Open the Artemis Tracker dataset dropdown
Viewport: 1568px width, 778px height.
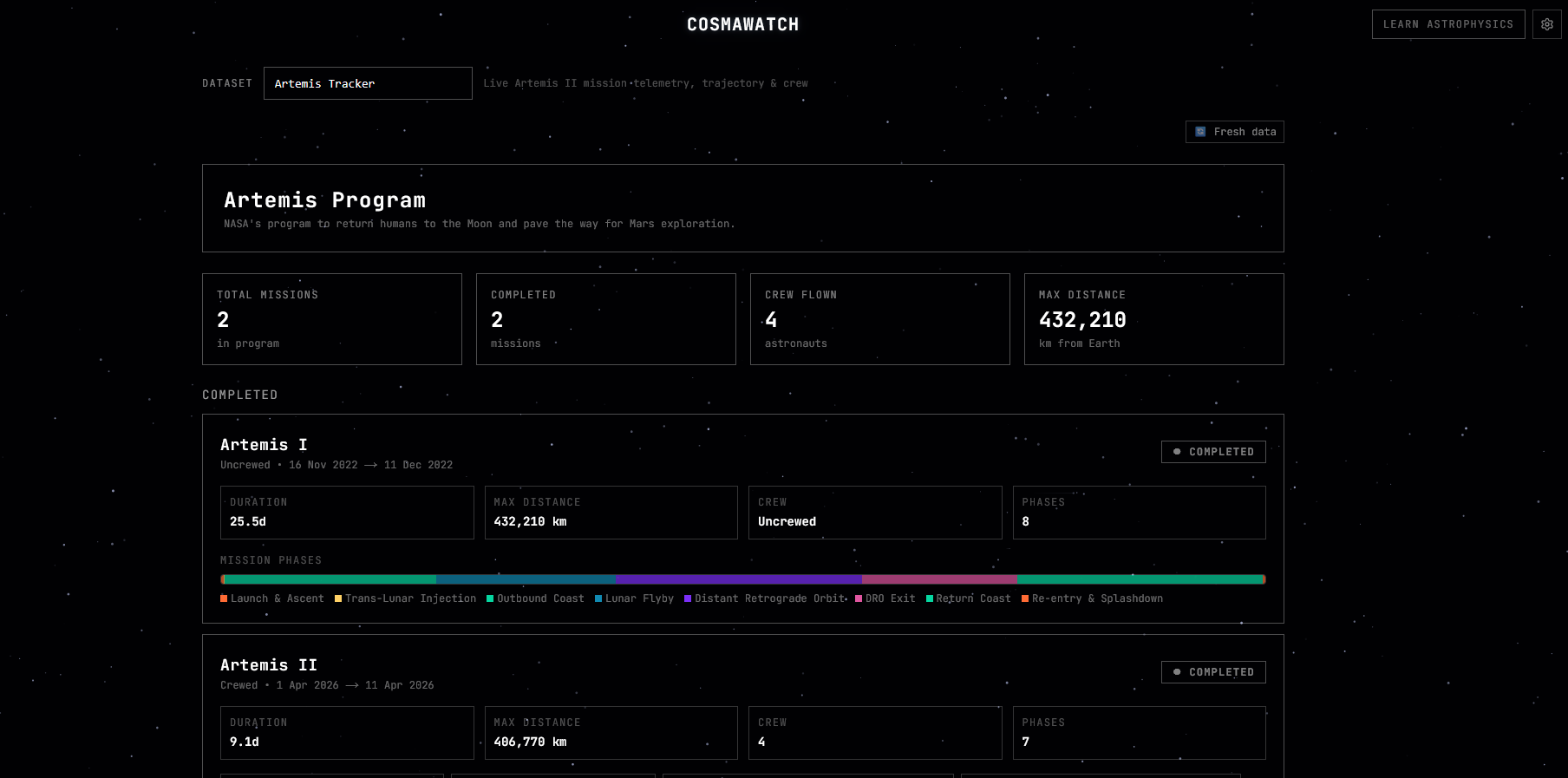[x=368, y=83]
